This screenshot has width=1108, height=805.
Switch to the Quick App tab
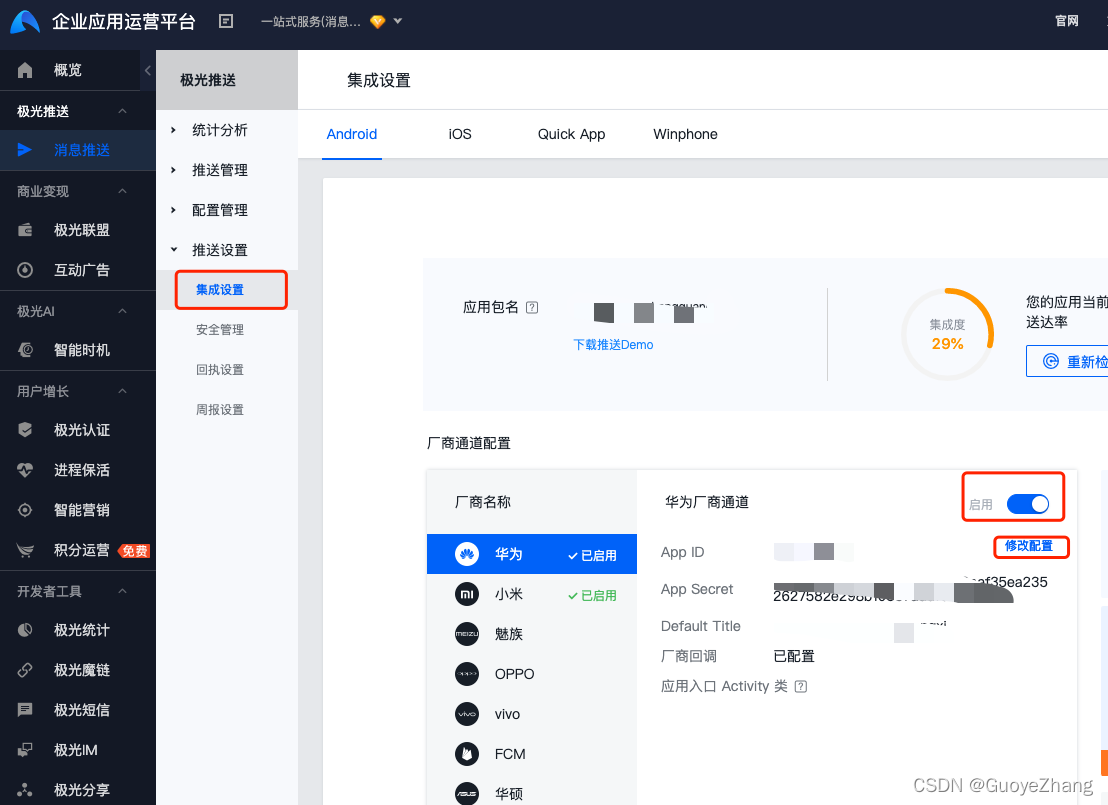pyautogui.click(x=572, y=134)
